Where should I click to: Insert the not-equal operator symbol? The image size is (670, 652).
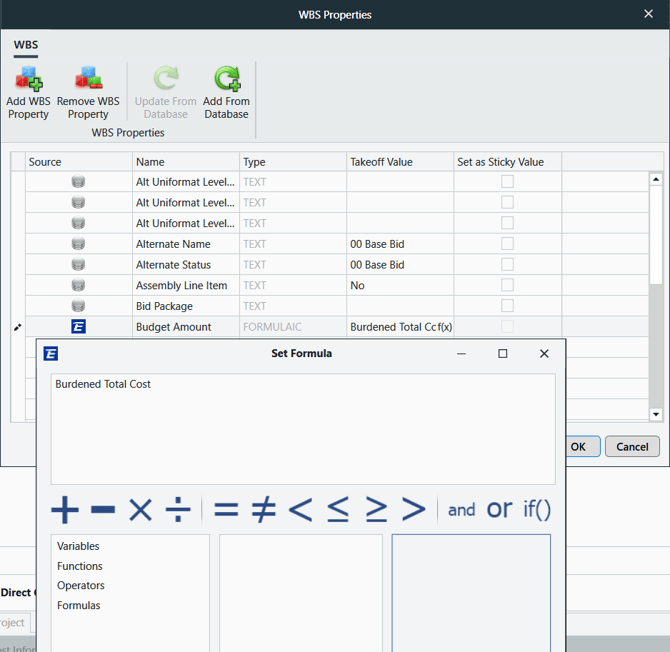(263, 510)
